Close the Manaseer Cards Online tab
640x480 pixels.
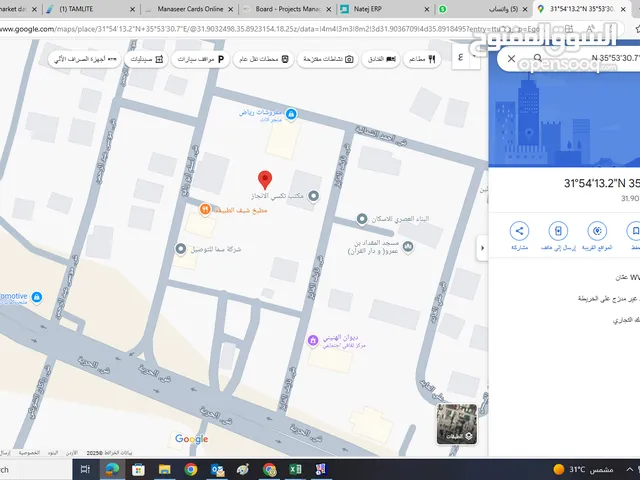tap(231, 9)
